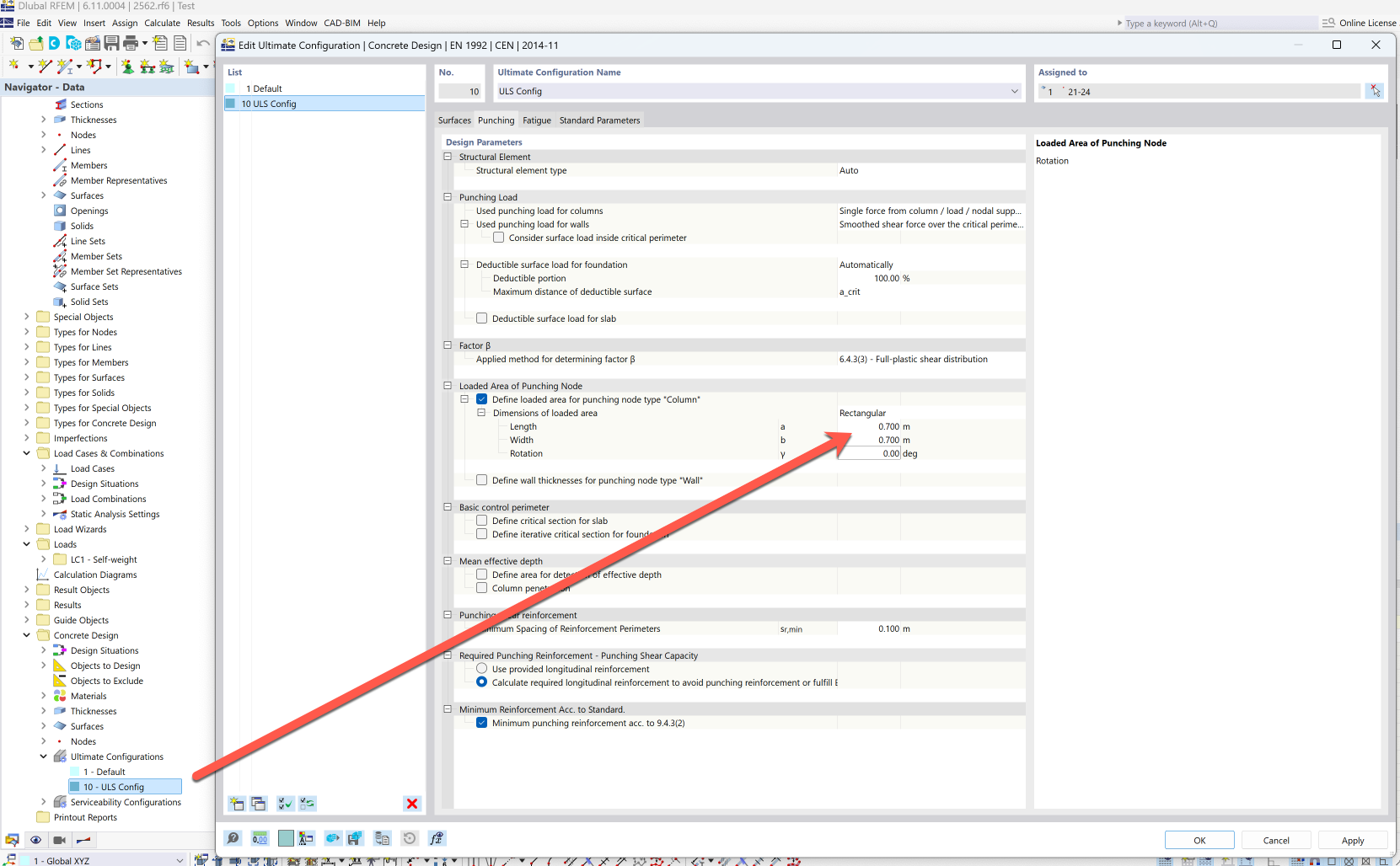
Task: Click the copy configuration icon below the list
Action: (259, 804)
